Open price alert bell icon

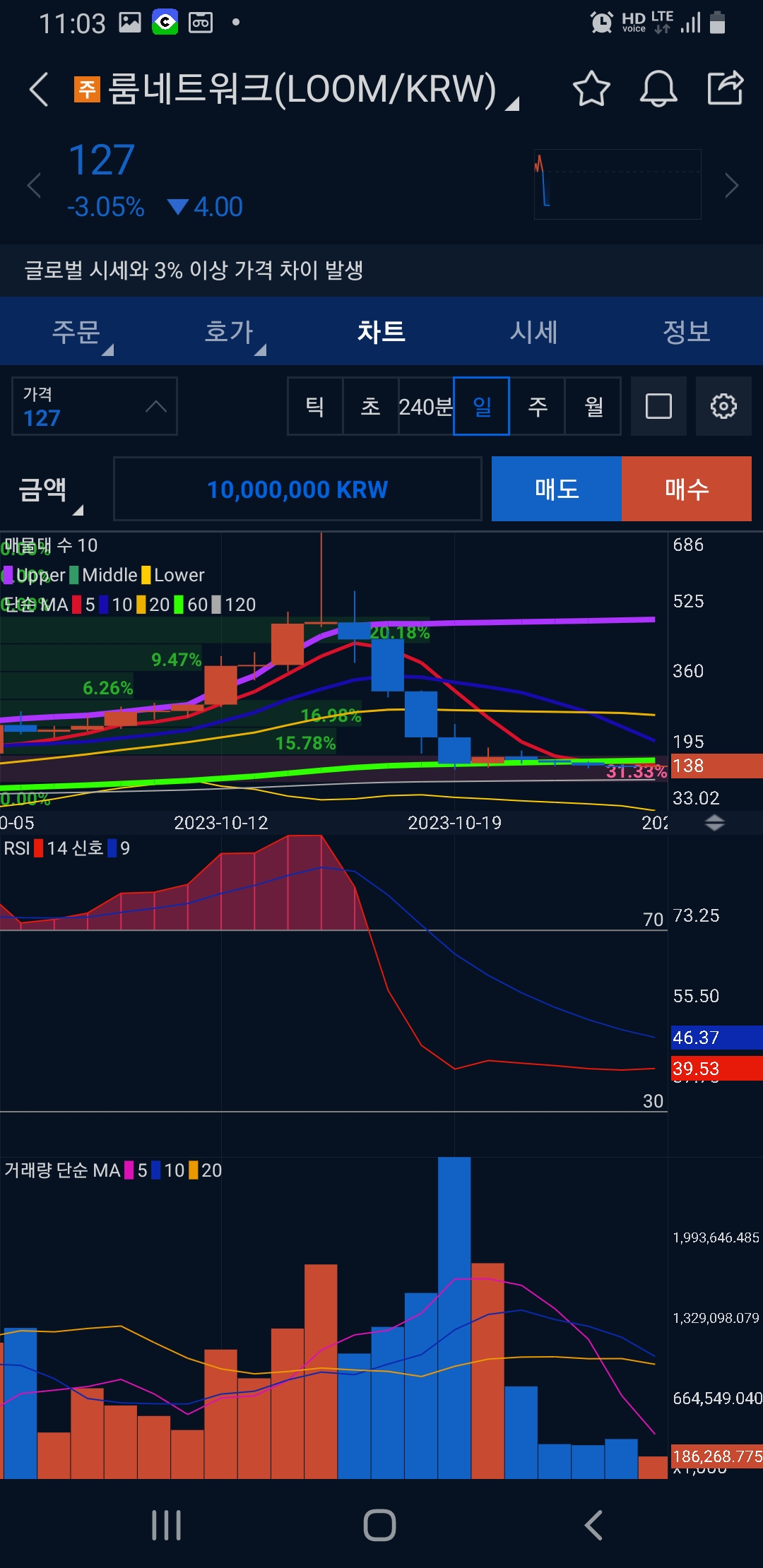tap(658, 89)
